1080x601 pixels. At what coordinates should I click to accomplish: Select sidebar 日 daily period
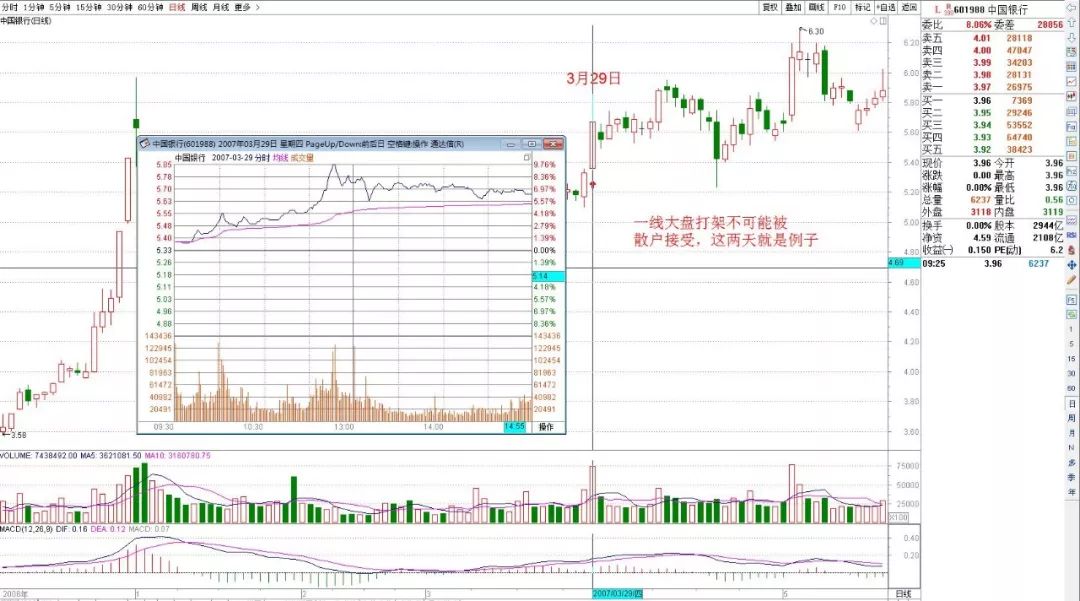point(1071,404)
